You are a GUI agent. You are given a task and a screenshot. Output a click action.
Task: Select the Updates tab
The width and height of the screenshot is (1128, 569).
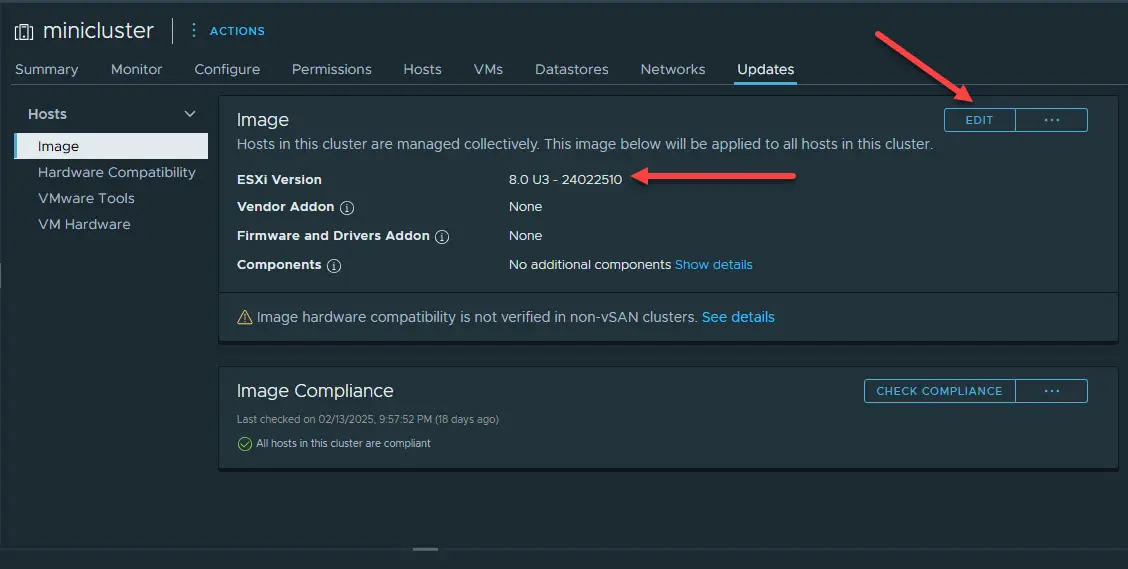[765, 70]
